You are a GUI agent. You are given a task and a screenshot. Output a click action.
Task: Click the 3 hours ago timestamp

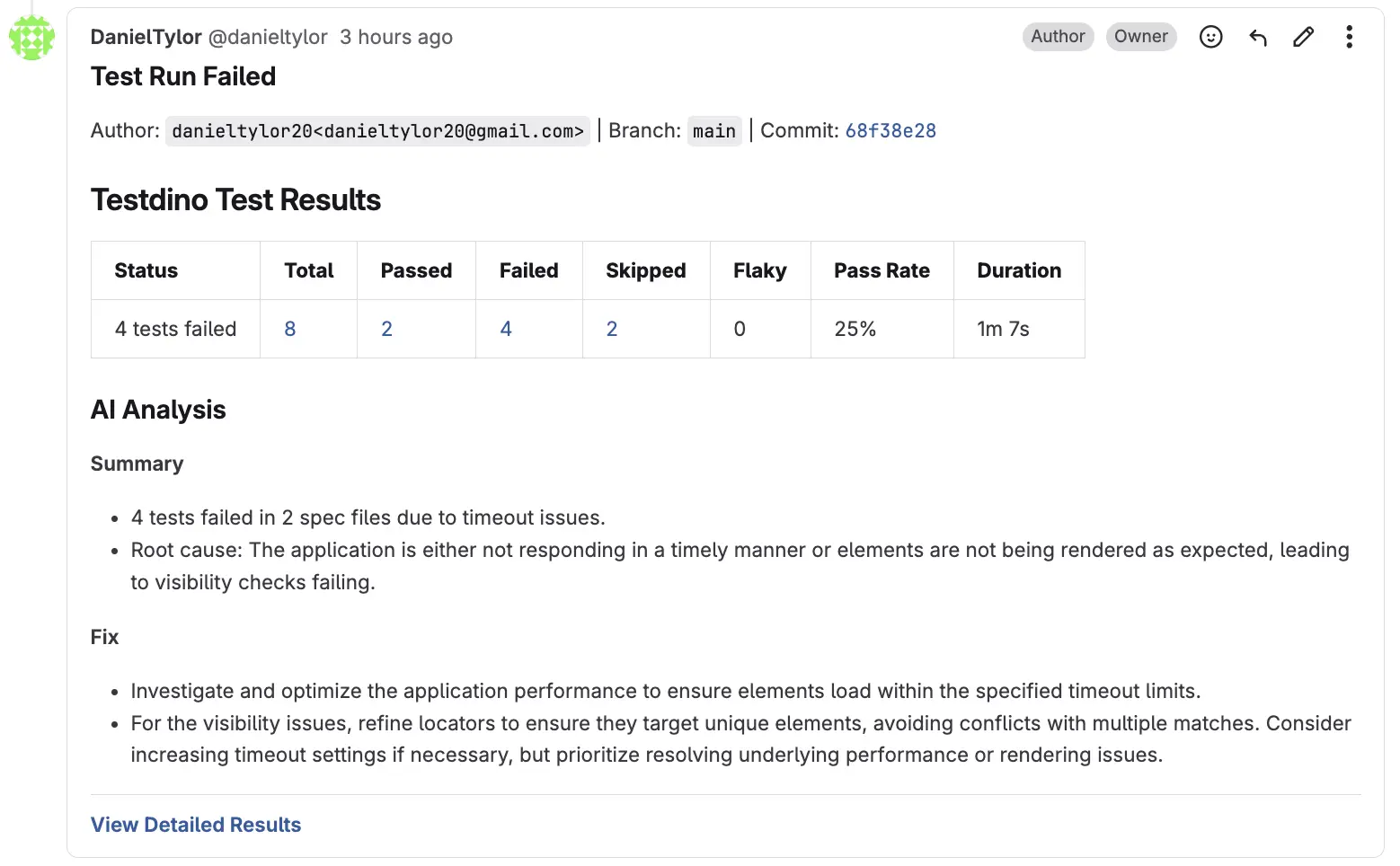coord(395,37)
